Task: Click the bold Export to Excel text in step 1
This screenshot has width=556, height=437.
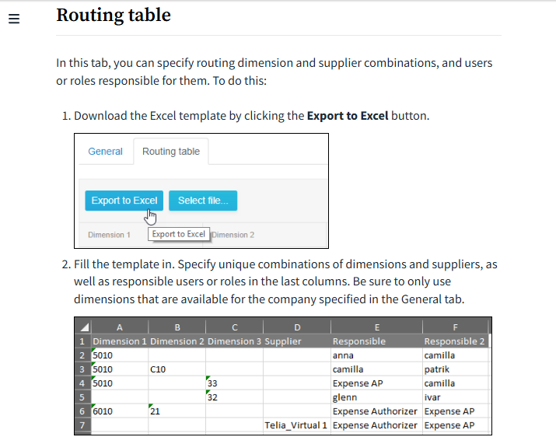Action: tap(348, 116)
